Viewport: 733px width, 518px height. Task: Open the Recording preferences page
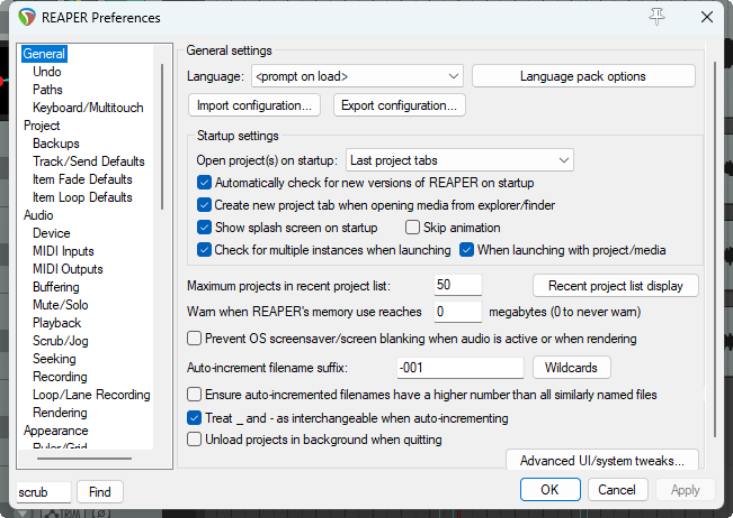click(x=60, y=376)
